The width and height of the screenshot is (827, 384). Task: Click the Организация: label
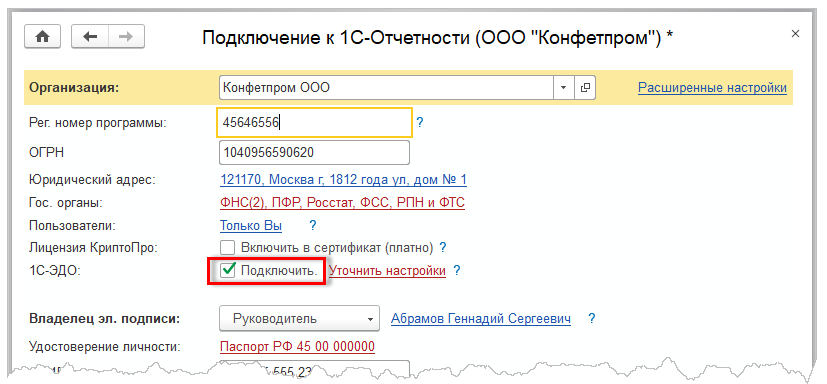tap(74, 88)
